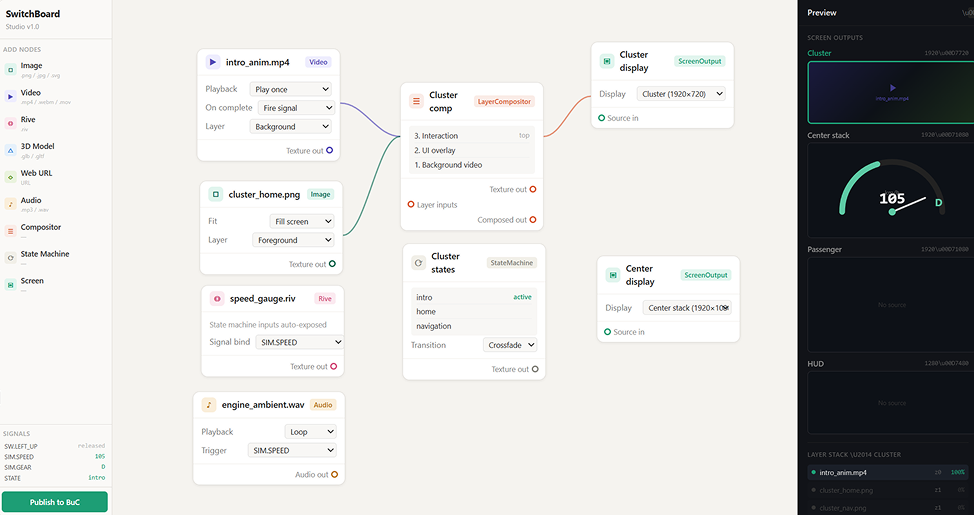This screenshot has width=974, height=515.
Task: Open the Display dropdown on Cluster display
Action: 681,94
